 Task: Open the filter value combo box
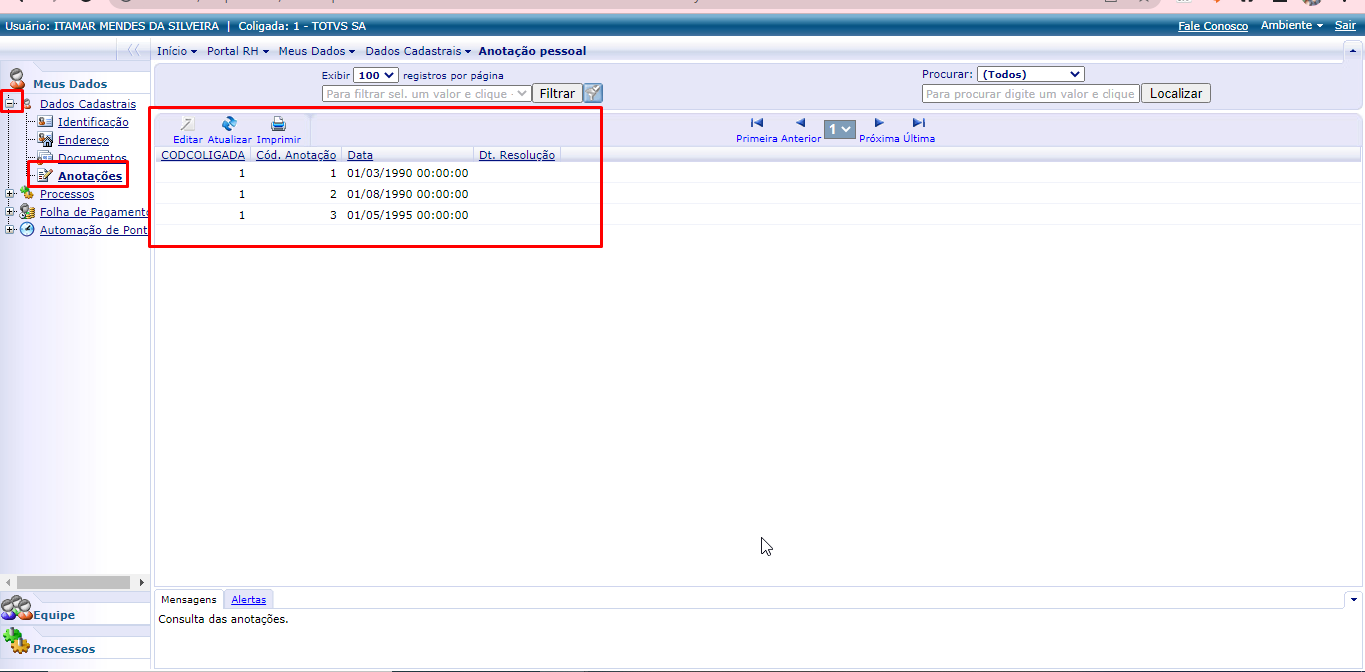pyautogui.click(x=426, y=93)
